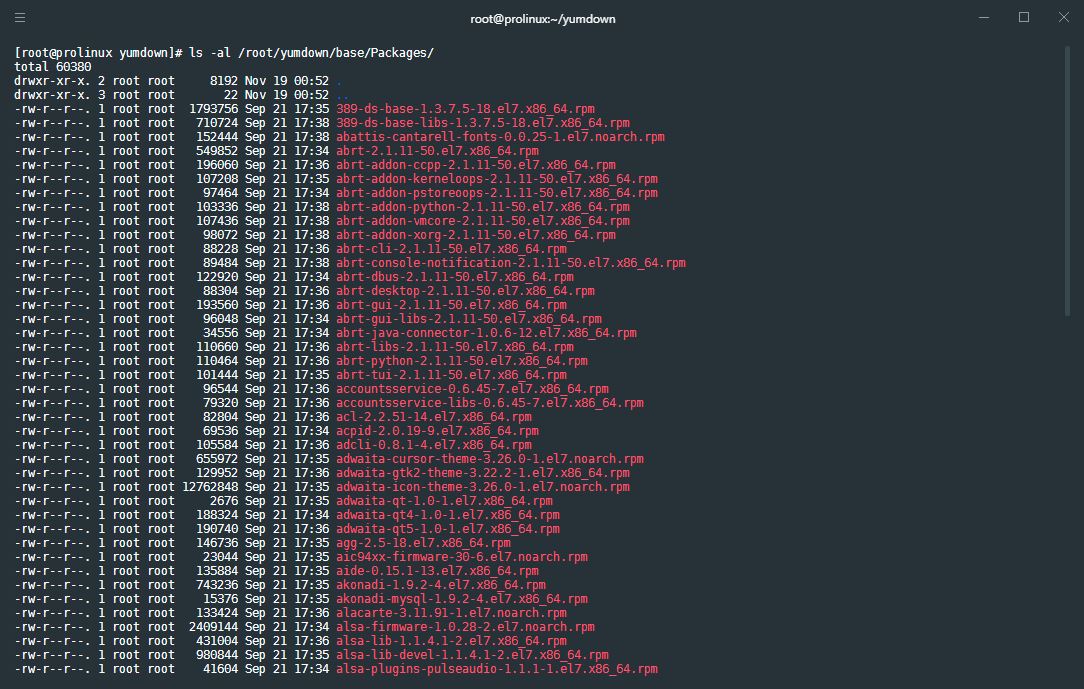Select abrt-gui-2.1.11-50.el7.x86_64.rpm filename

[x=451, y=305]
